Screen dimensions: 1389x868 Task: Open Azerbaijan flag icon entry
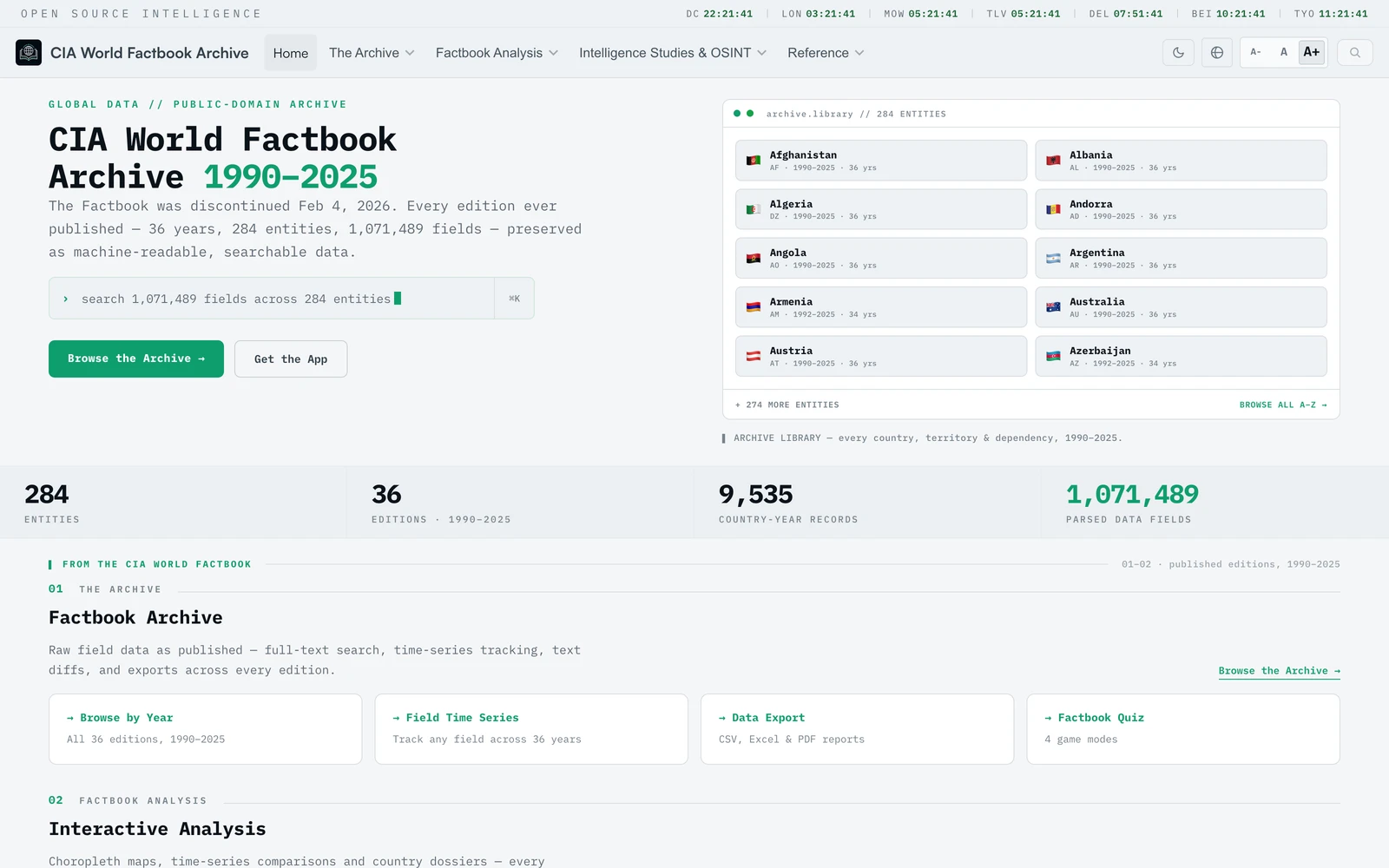pyautogui.click(x=1053, y=357)
